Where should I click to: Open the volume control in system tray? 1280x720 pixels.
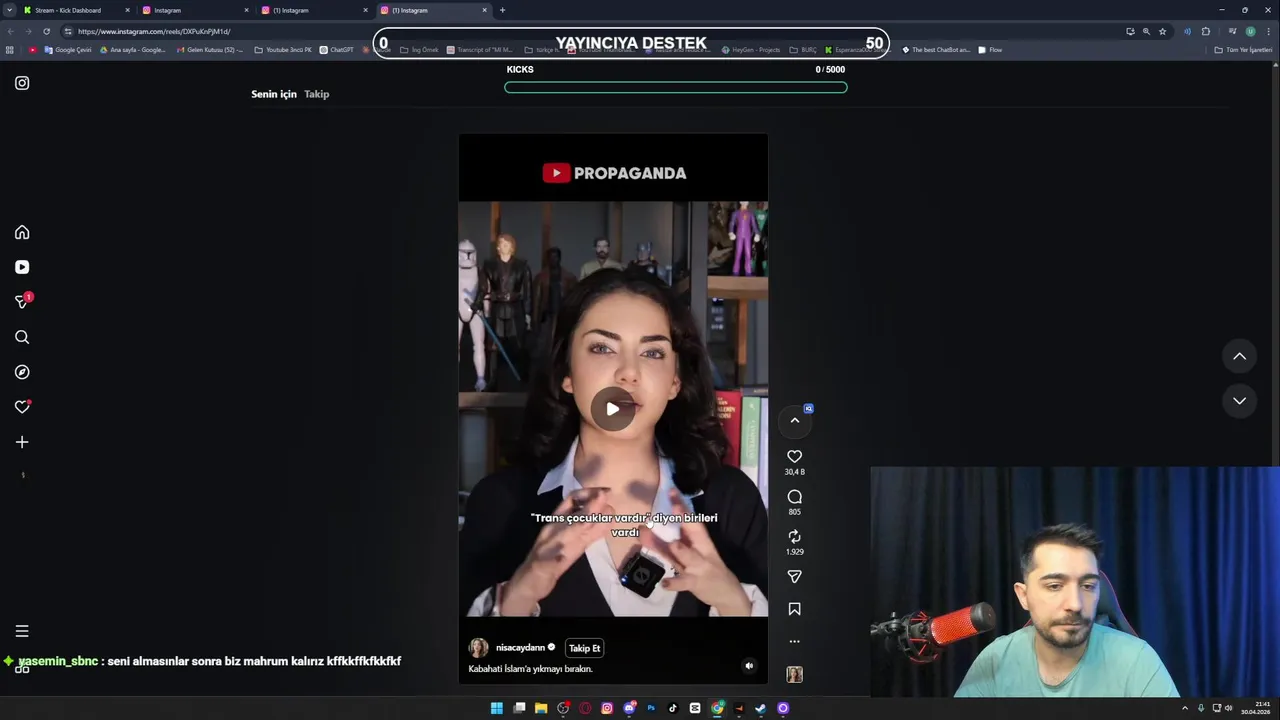1229,708
